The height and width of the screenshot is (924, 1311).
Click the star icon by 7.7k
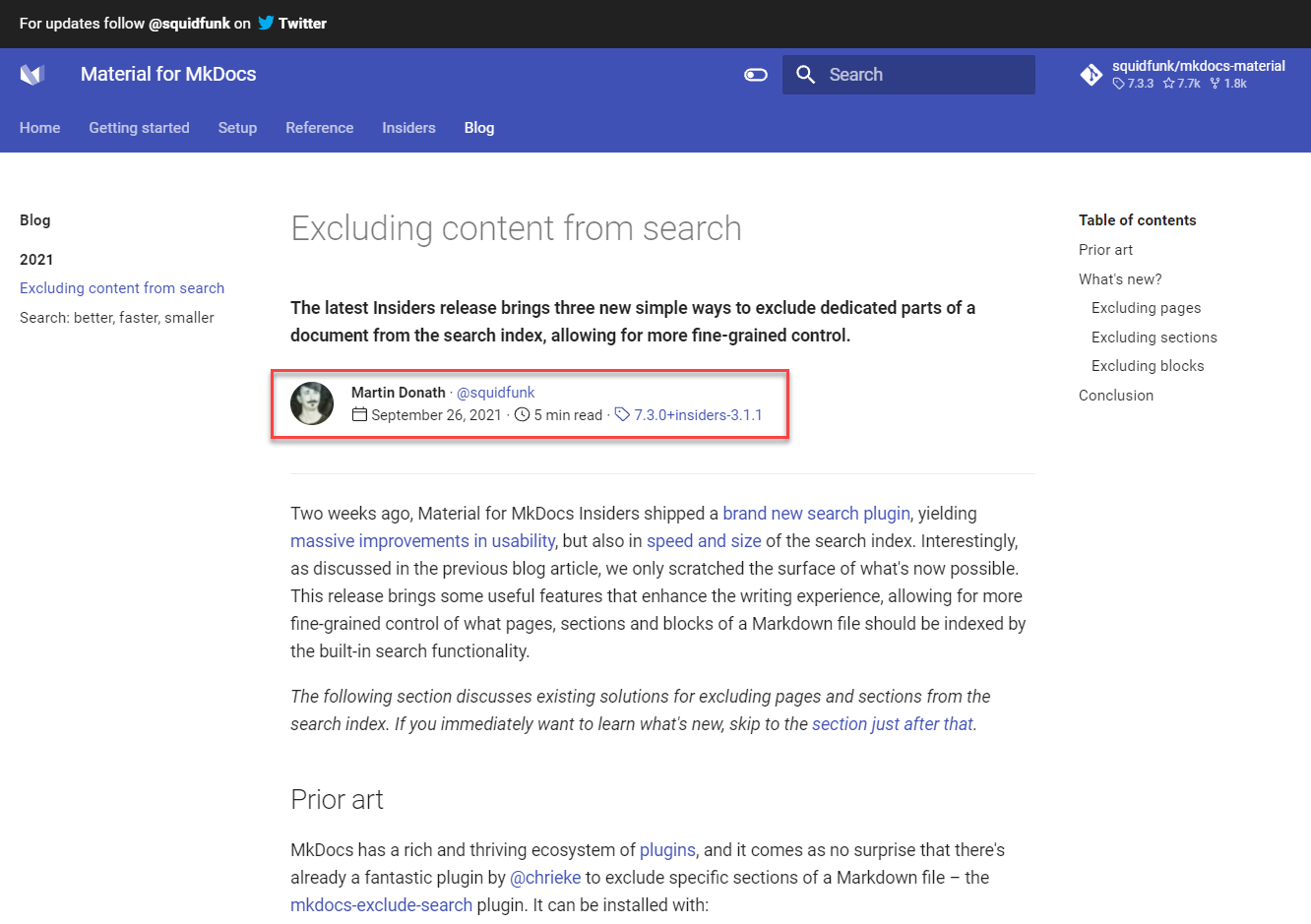coord(1168,84)
